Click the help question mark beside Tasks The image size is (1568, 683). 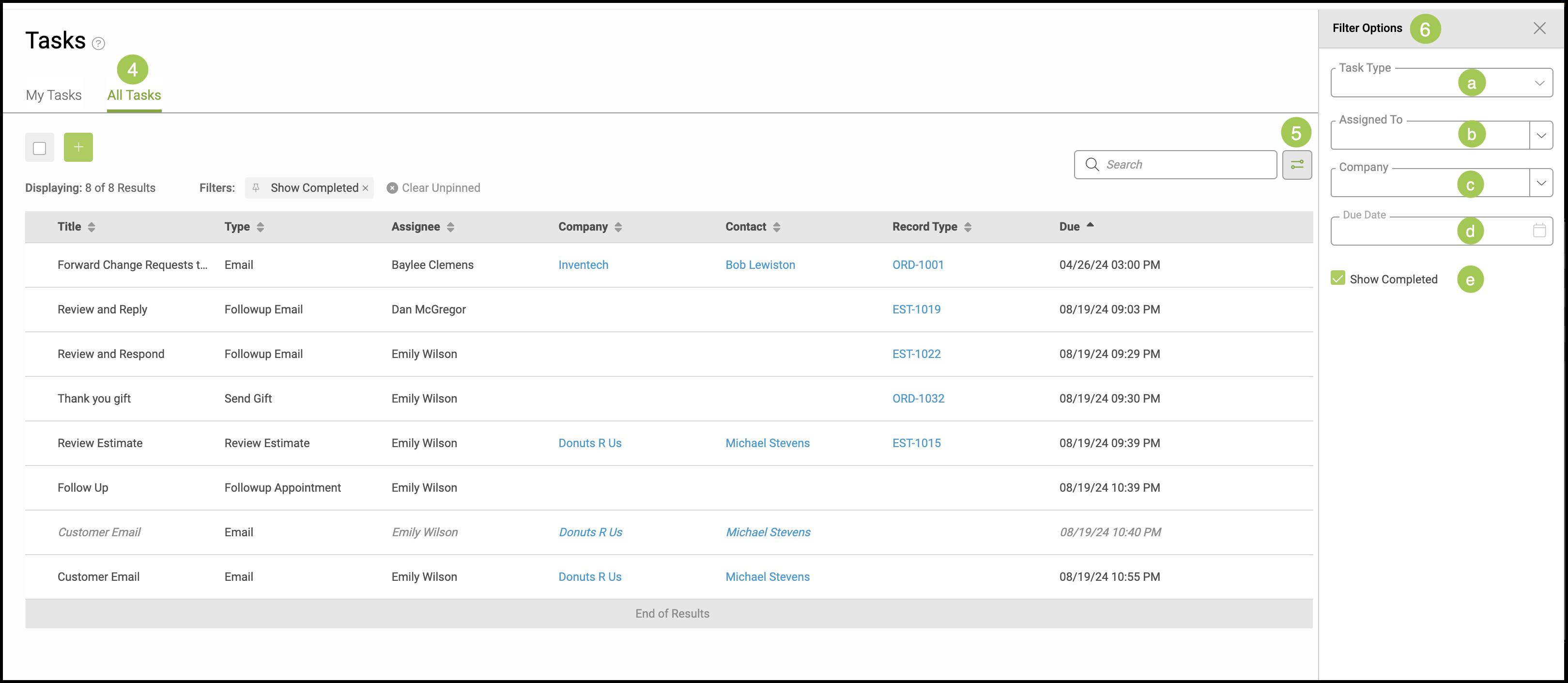pos(98,43)
